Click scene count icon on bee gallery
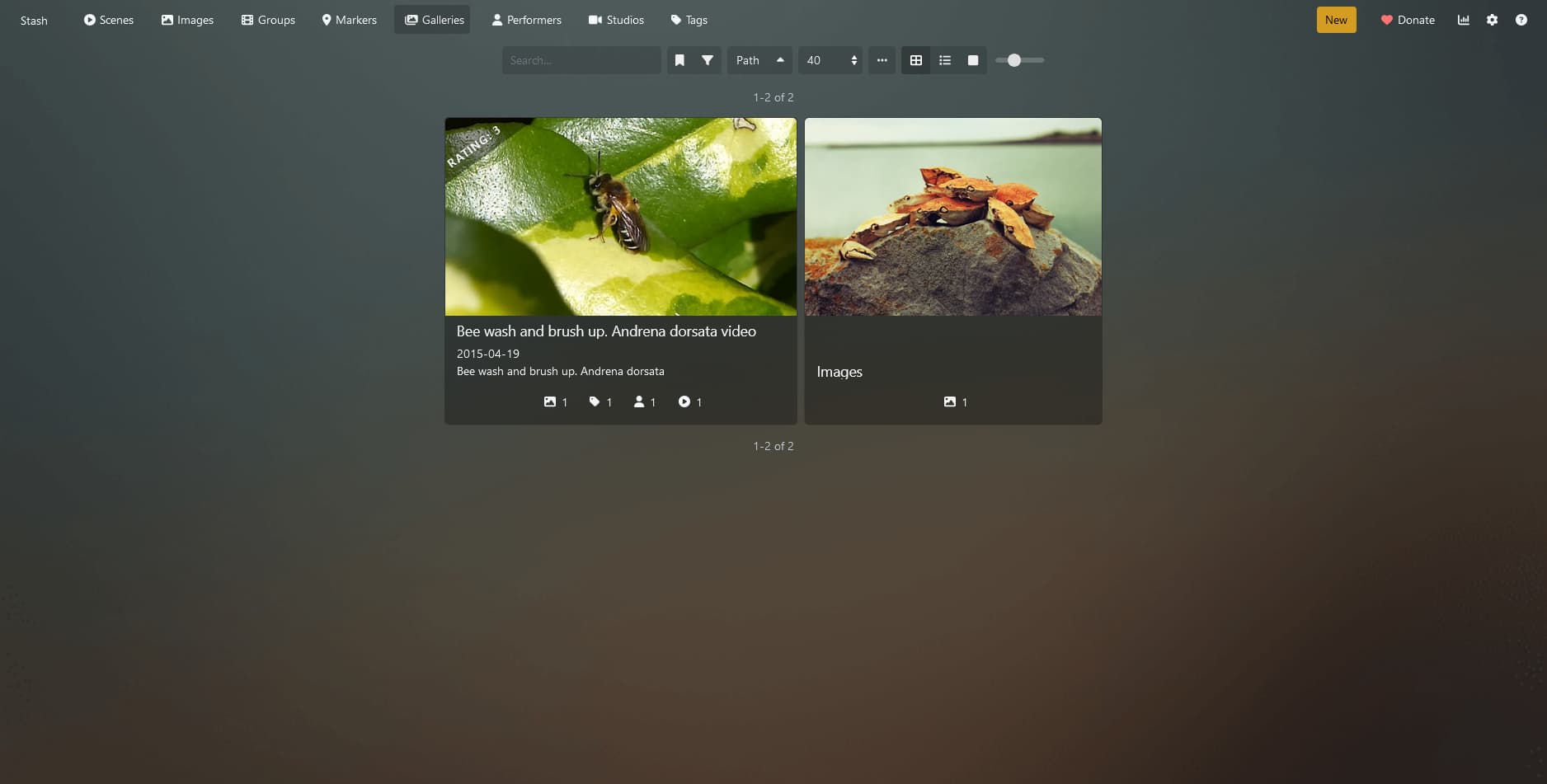This screenshot has height=784, width=1547. coord(690,402)
